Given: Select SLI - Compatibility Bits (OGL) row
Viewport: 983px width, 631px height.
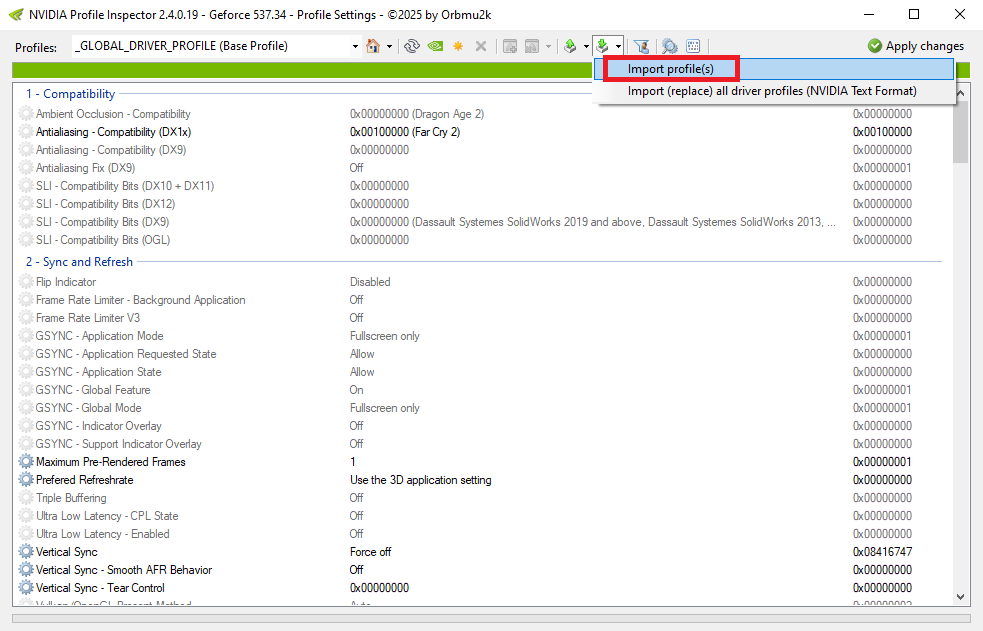Looking at the screenshot, I should coord(481,240).
